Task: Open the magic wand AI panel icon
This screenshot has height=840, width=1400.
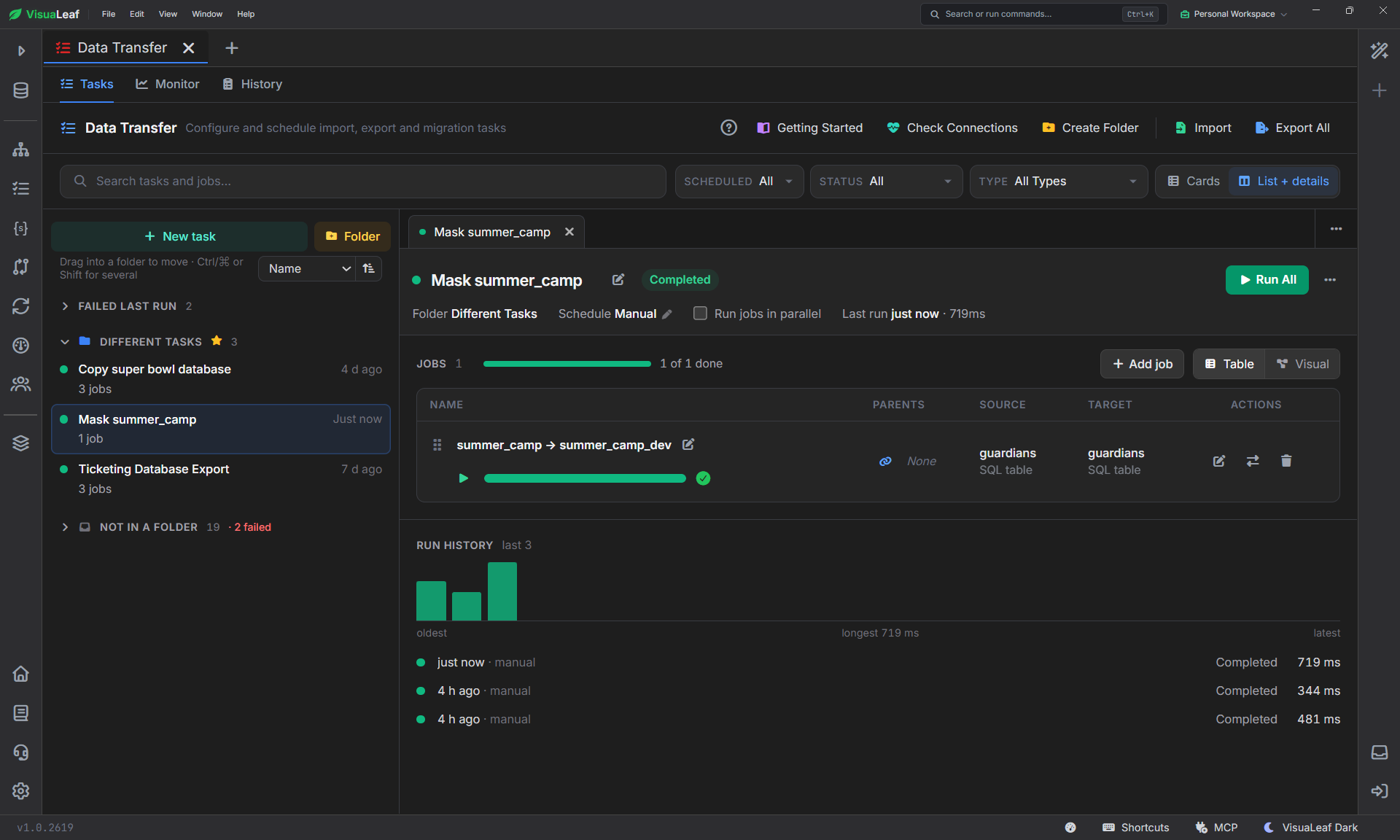Action: pyautogui.click(x=1379, y=50)
